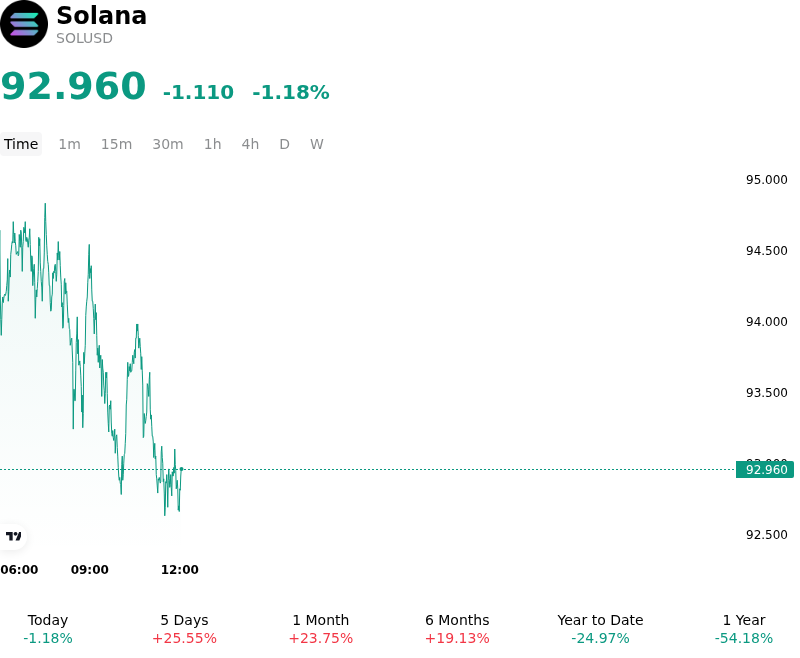800x658 pixels.
Task: Click the SOLUSD ticker symbol
Action: coord(84,39)
